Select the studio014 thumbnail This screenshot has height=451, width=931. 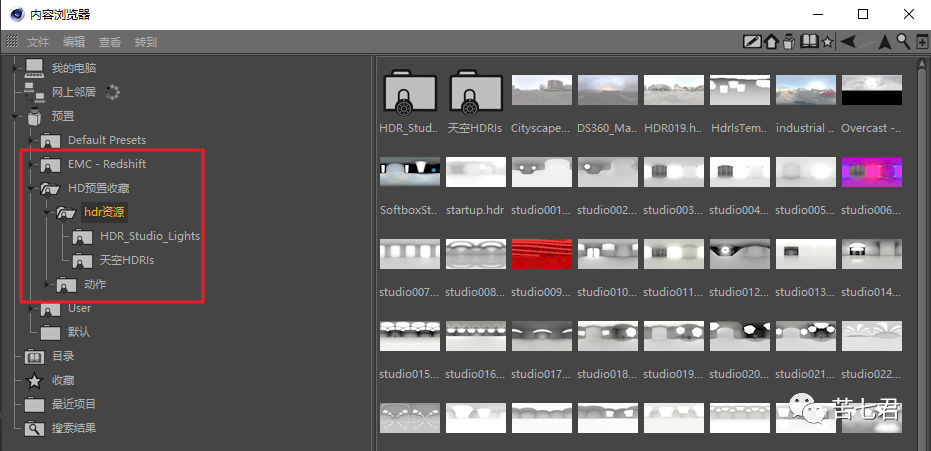click(x=872, y=254)
